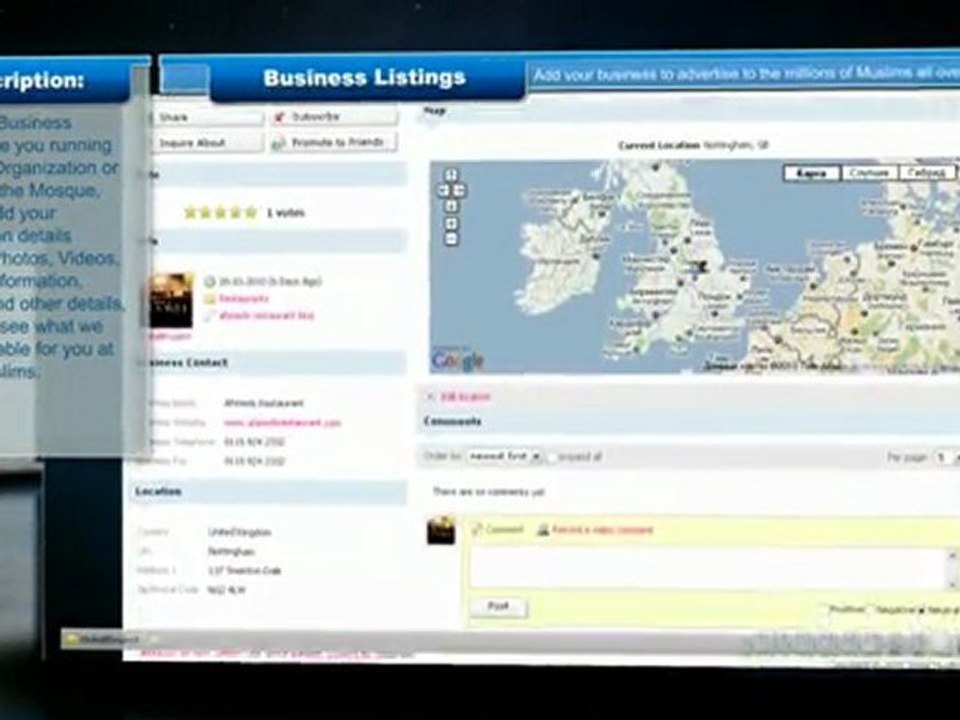Click the Edit location link
Viewport: 960px width, 720px height.
[465, 397]
